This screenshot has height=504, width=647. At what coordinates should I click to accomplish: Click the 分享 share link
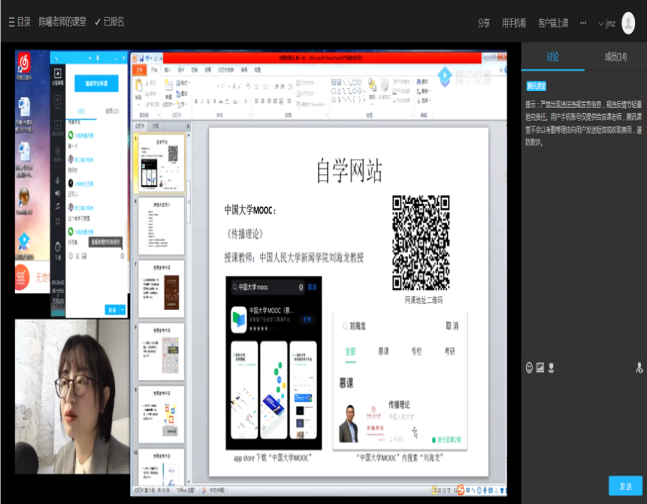coord(483,22)
